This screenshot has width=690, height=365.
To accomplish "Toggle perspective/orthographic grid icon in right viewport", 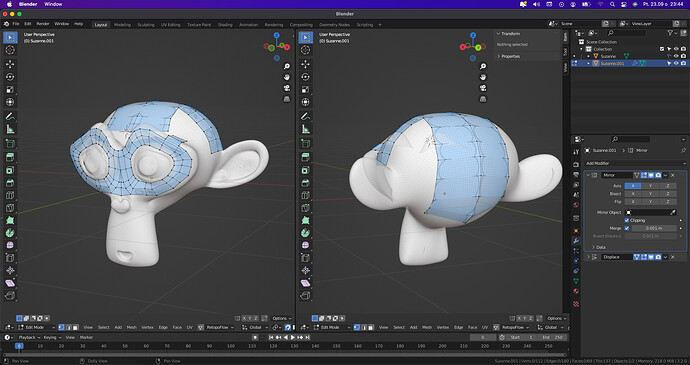I will point(483,99).
